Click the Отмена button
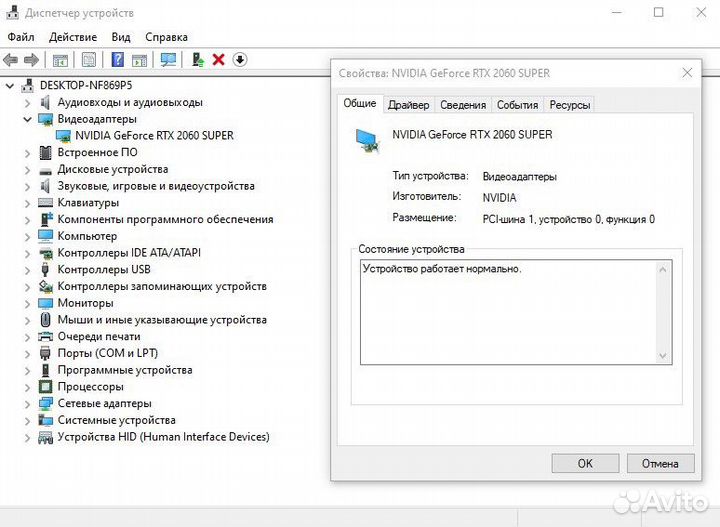Screen dimensions: 720x527 660,464
